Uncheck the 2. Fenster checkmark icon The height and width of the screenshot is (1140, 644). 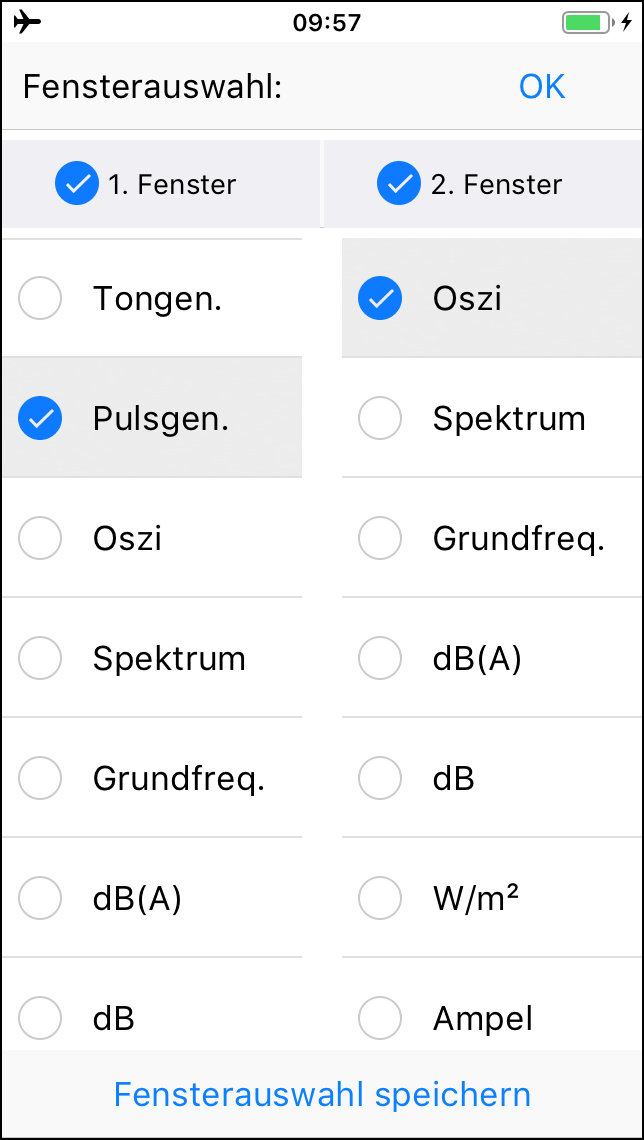[398, 184]
